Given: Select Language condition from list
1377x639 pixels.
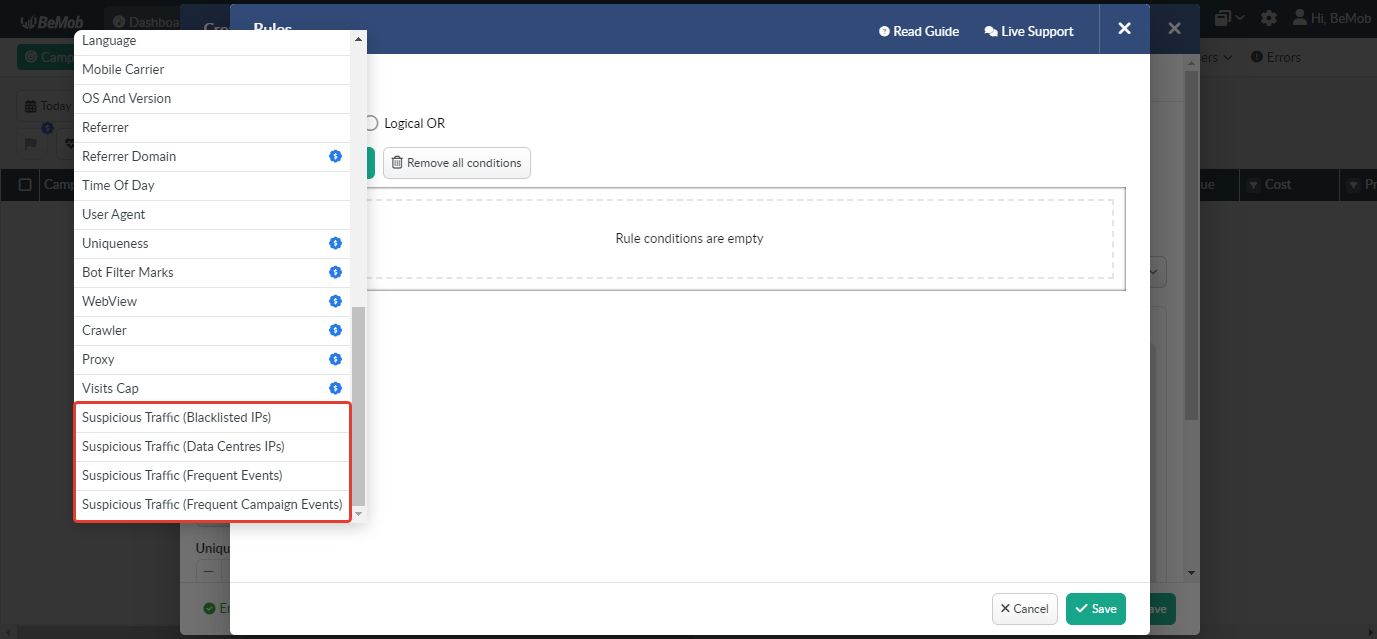Looking at the screenshot, I should (212, 41).
